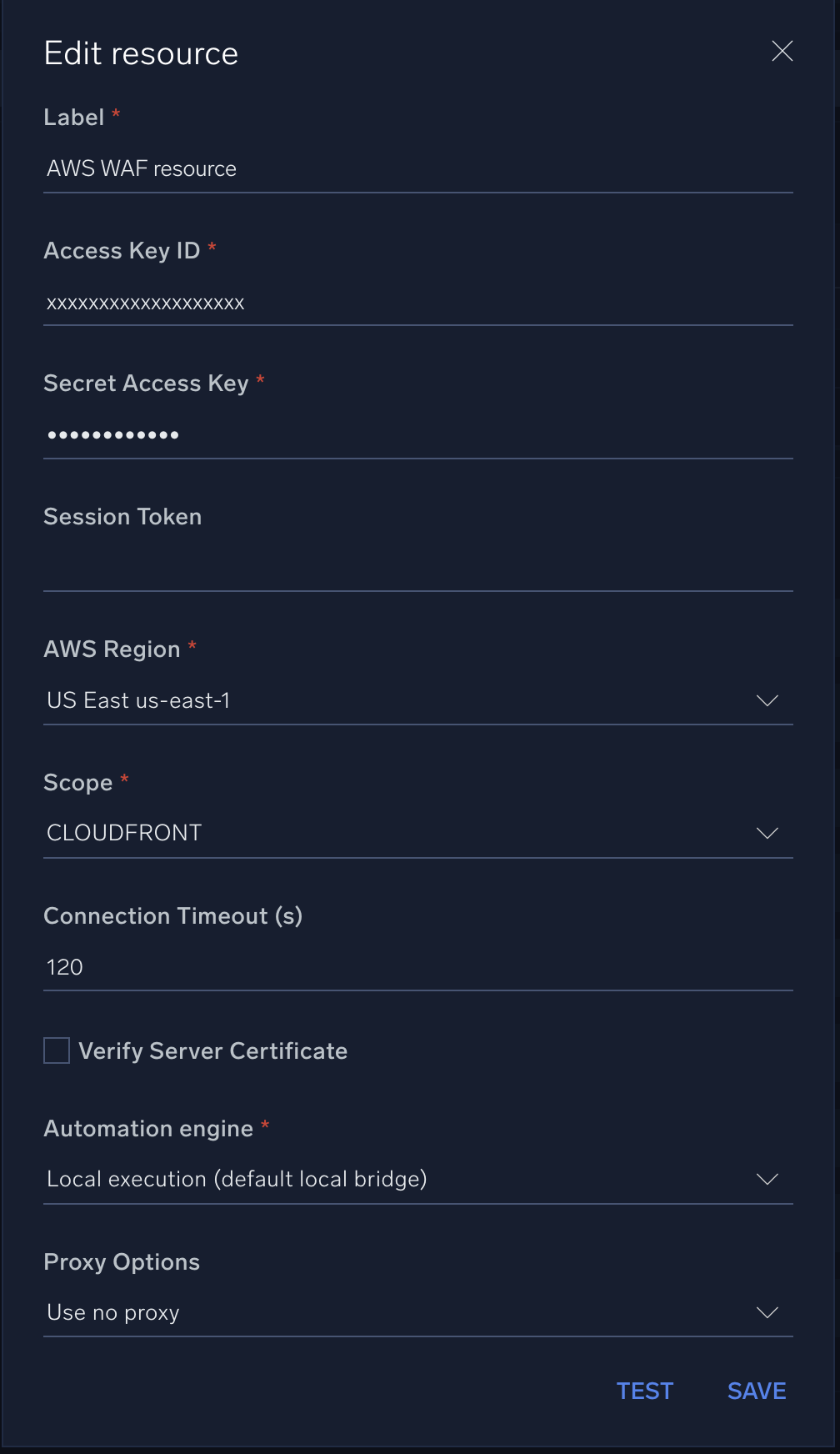Select the Access Key ID field
840x1454 pixels.
pyautogui.click(x=333, y=303)
